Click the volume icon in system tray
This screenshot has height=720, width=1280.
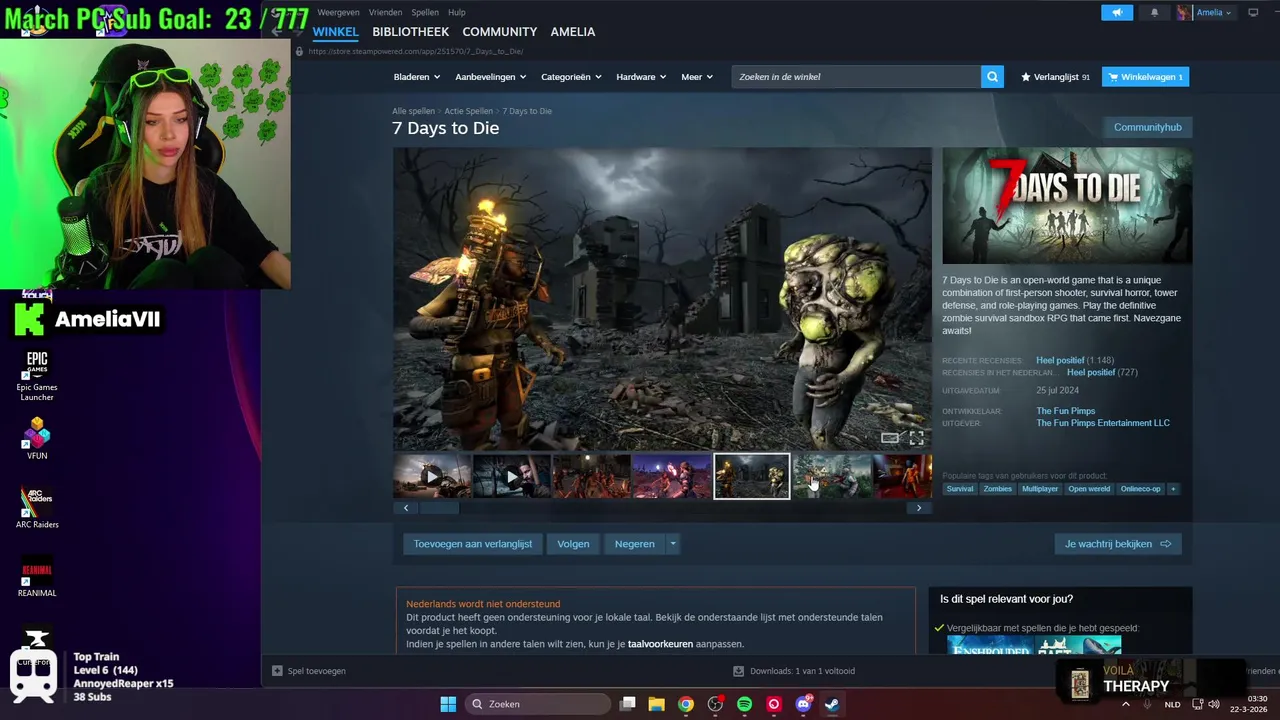[1214, 704]
